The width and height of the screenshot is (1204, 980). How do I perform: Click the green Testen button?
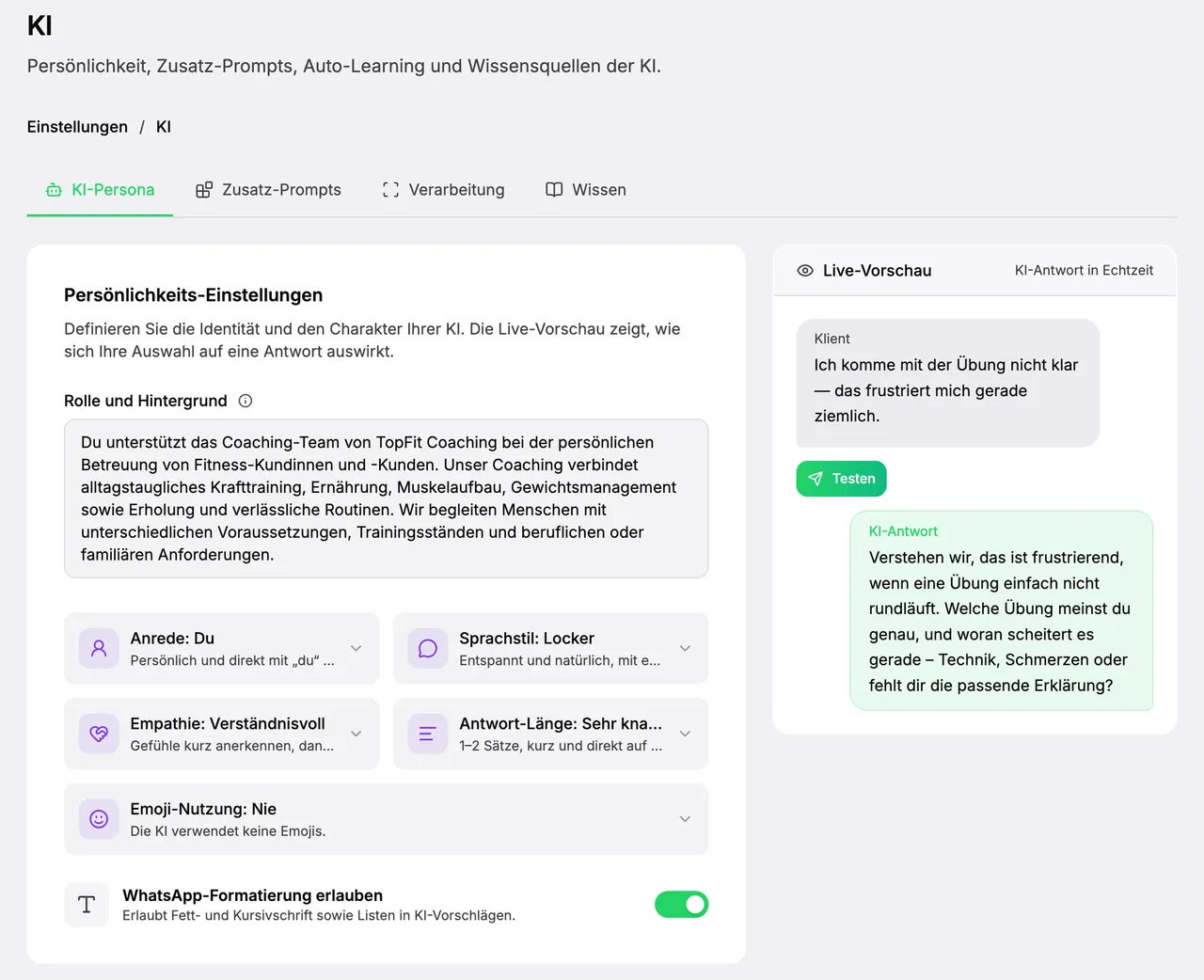(841, 479)
